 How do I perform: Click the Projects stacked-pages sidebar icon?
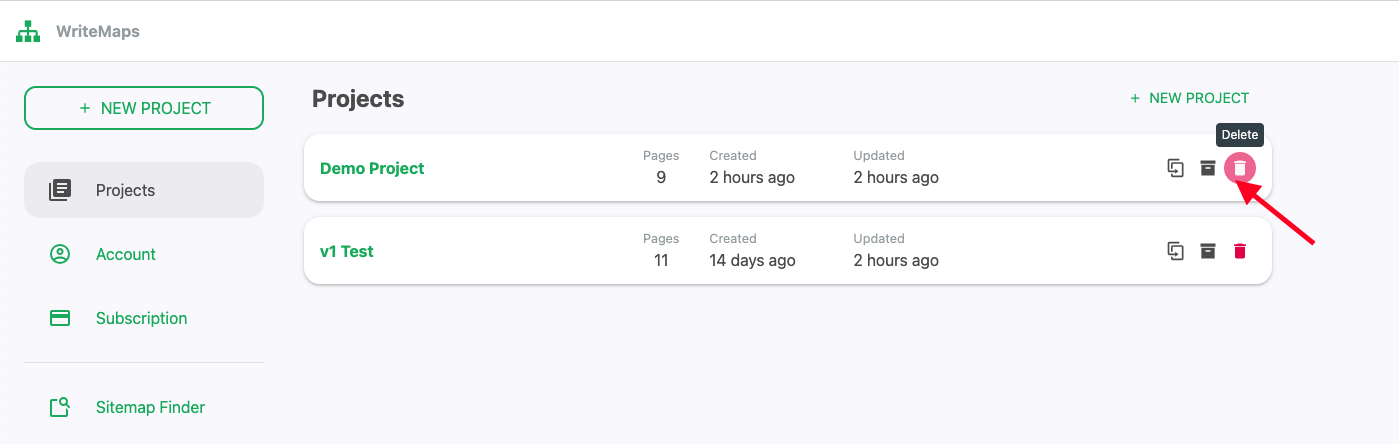60,190
